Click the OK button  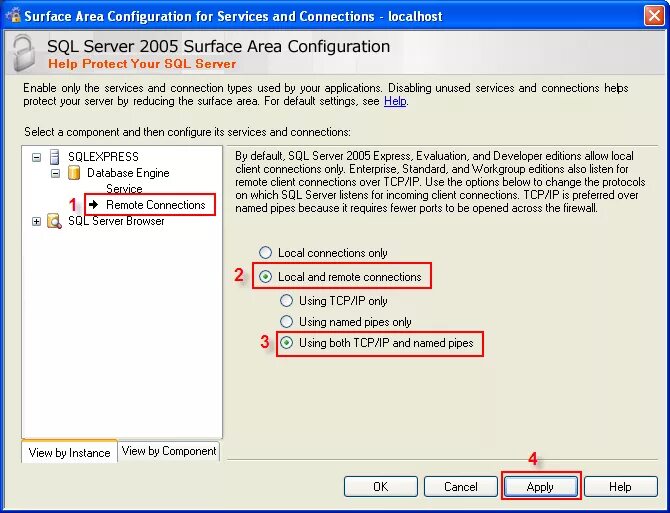[x=381, y=487]
